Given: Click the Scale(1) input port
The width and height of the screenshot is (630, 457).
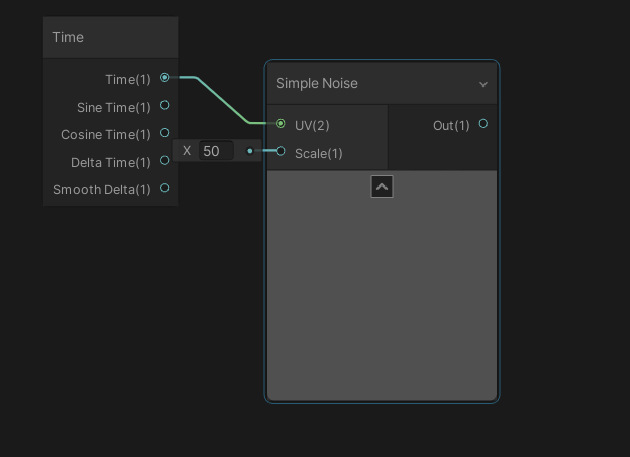Looking at the screenshot, I should click(281, 152).
